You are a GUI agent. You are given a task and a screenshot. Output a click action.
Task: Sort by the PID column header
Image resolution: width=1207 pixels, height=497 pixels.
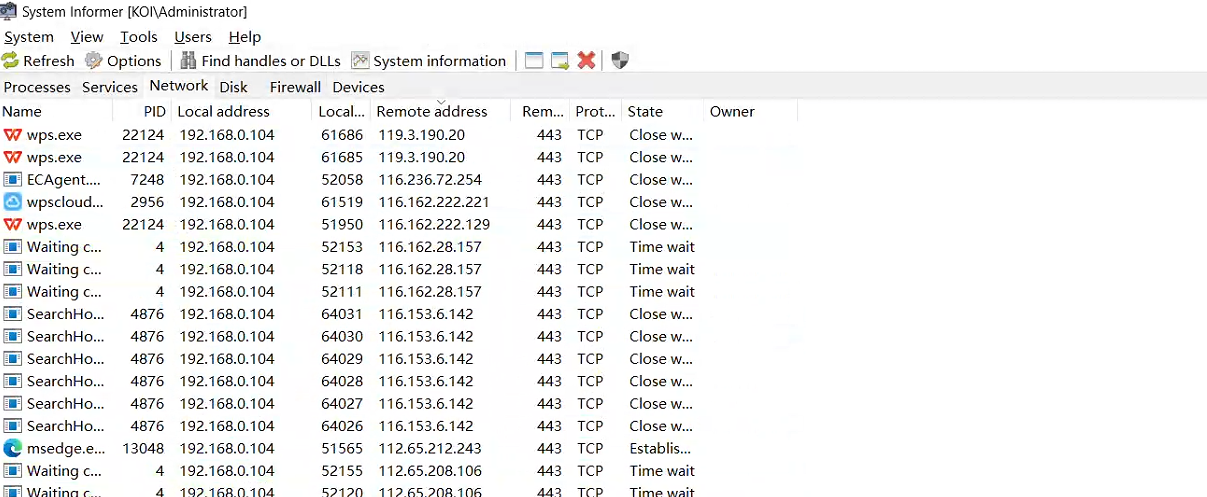click(x=143, y=111)
